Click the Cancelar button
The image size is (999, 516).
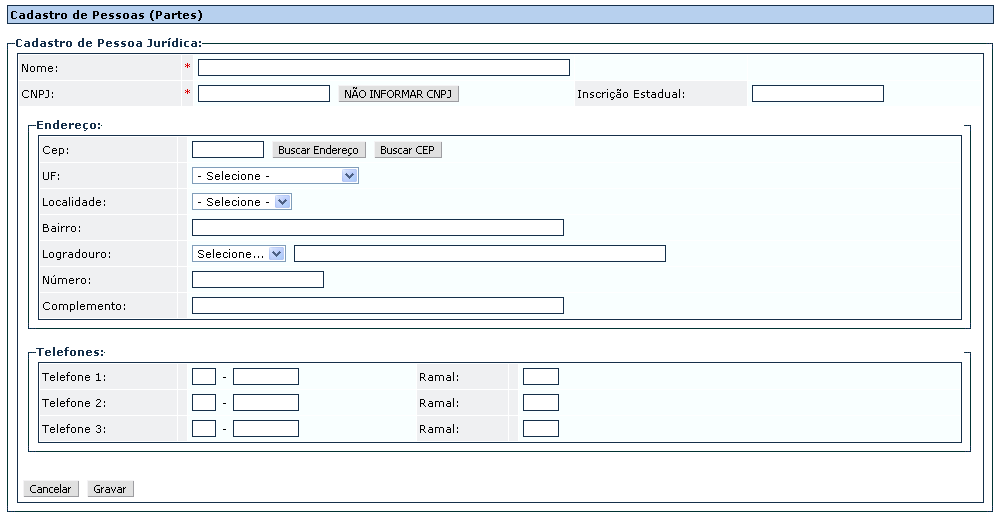(51, 489)
